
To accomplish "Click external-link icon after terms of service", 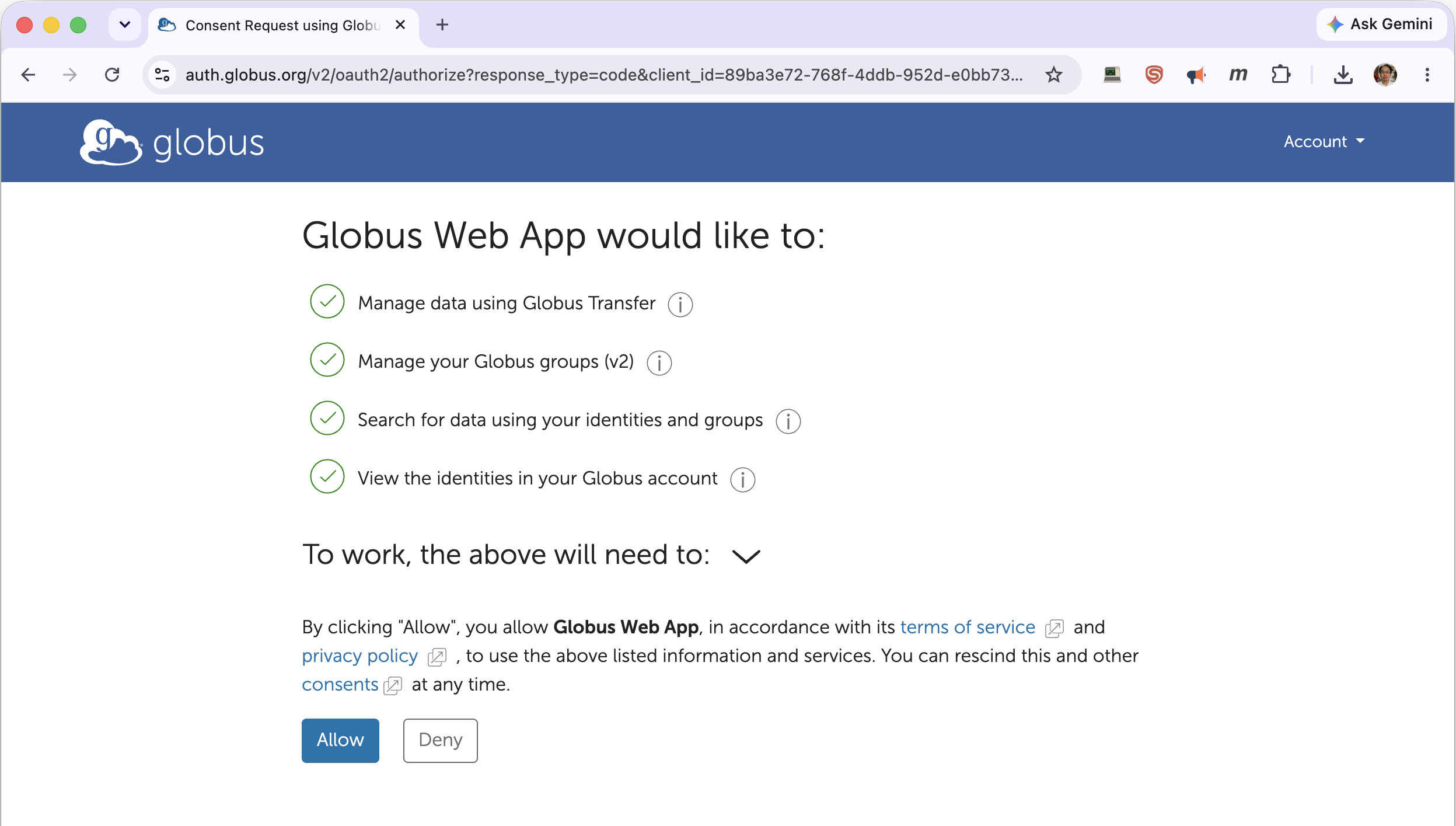I will pos(1054,628).
